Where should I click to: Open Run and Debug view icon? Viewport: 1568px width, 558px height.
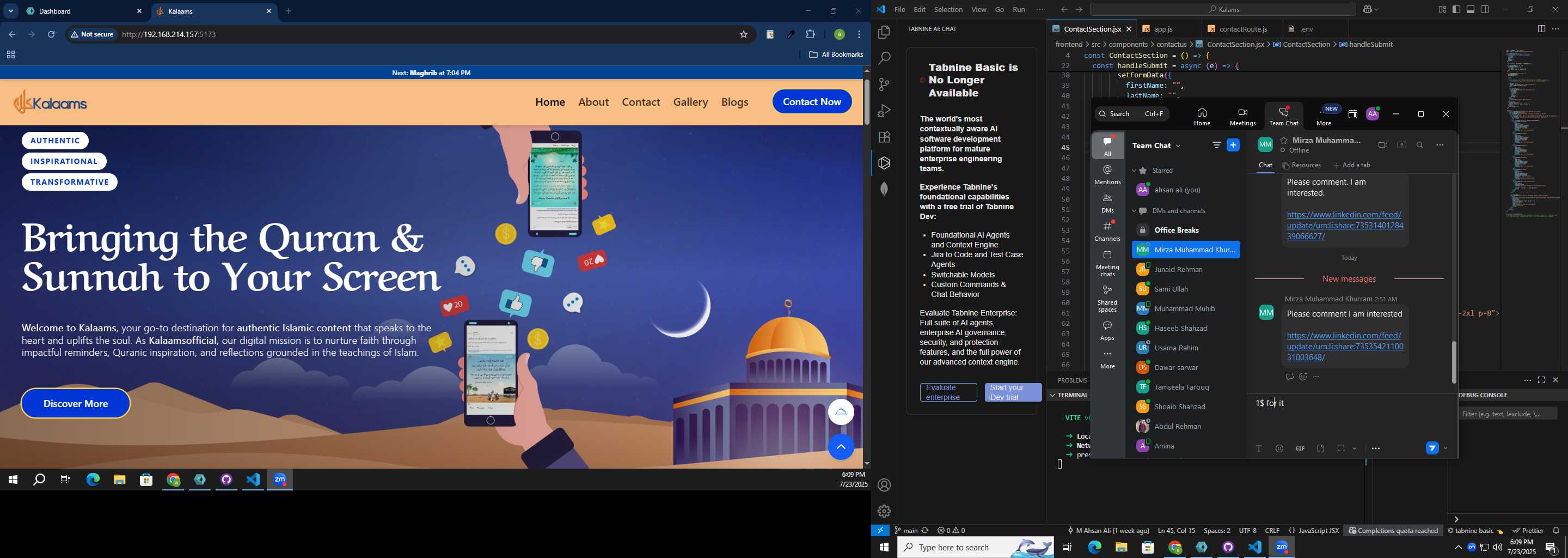(x=884, y=111)
